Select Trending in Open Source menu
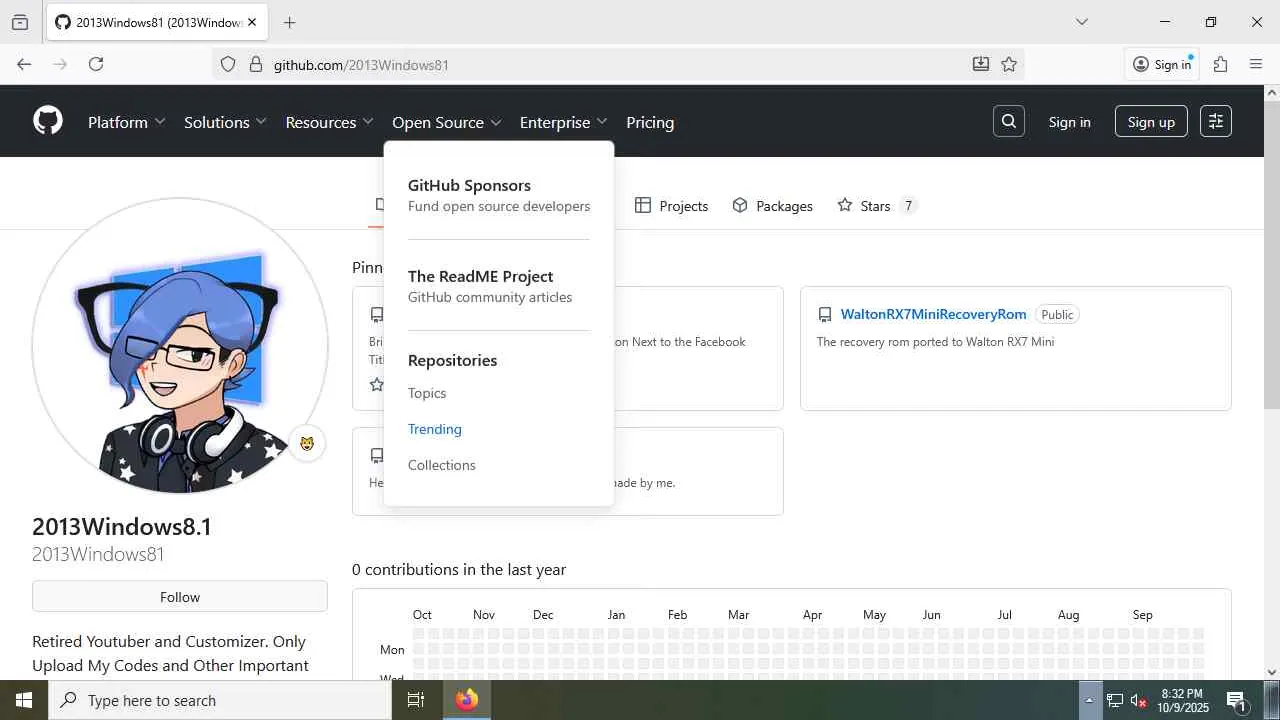 pos(435,429)
